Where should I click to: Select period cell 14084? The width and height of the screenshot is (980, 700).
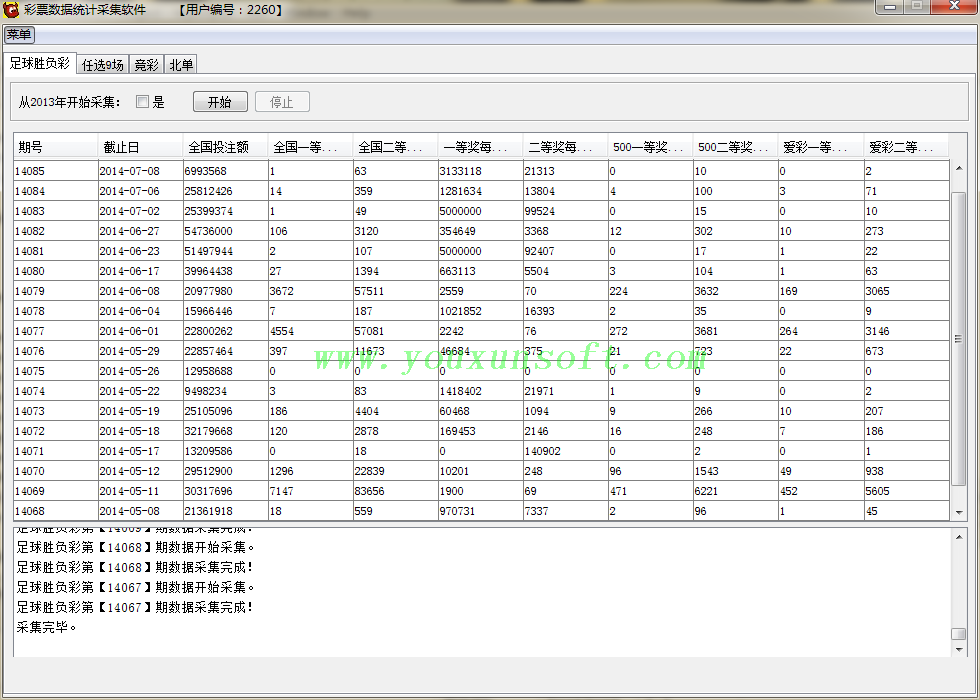[56, 191]
